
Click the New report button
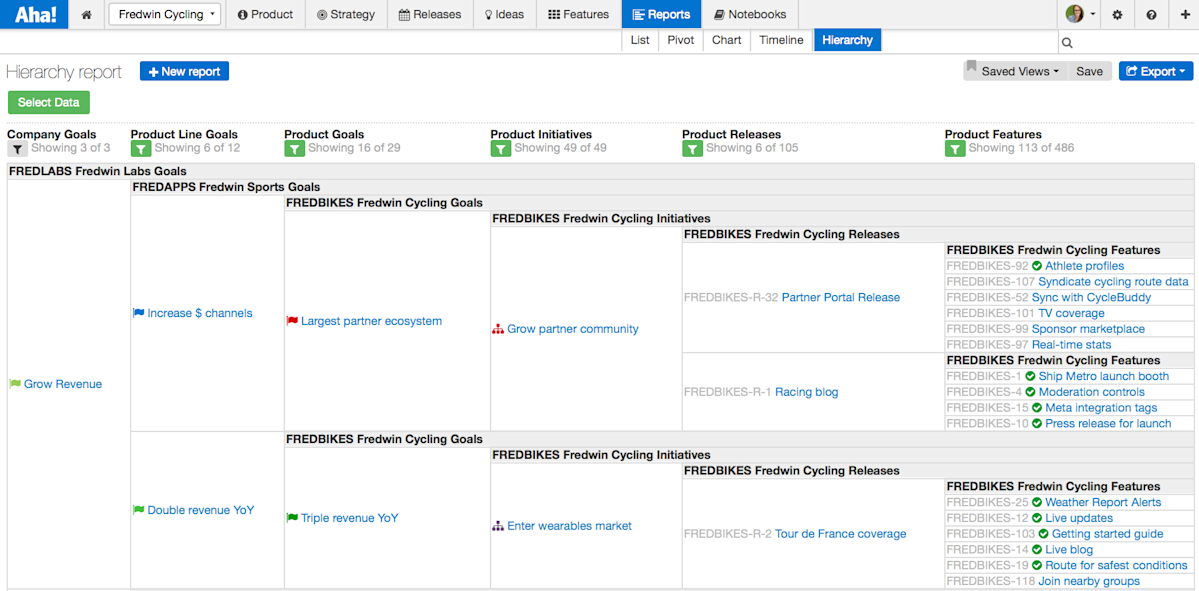(184, 71)
